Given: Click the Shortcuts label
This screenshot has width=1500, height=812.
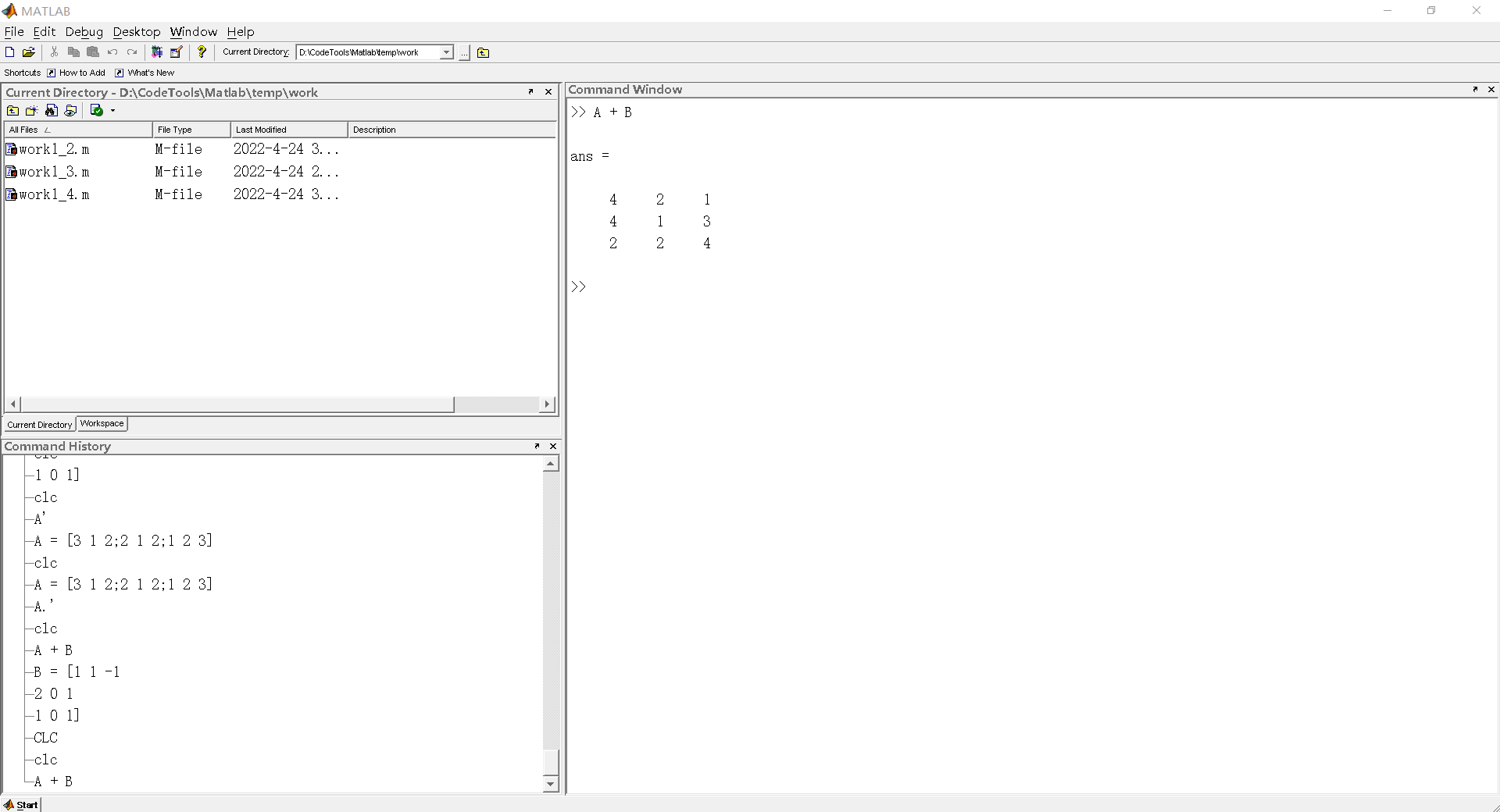Looking at the screenshot, I should click(x=22, y=73).
